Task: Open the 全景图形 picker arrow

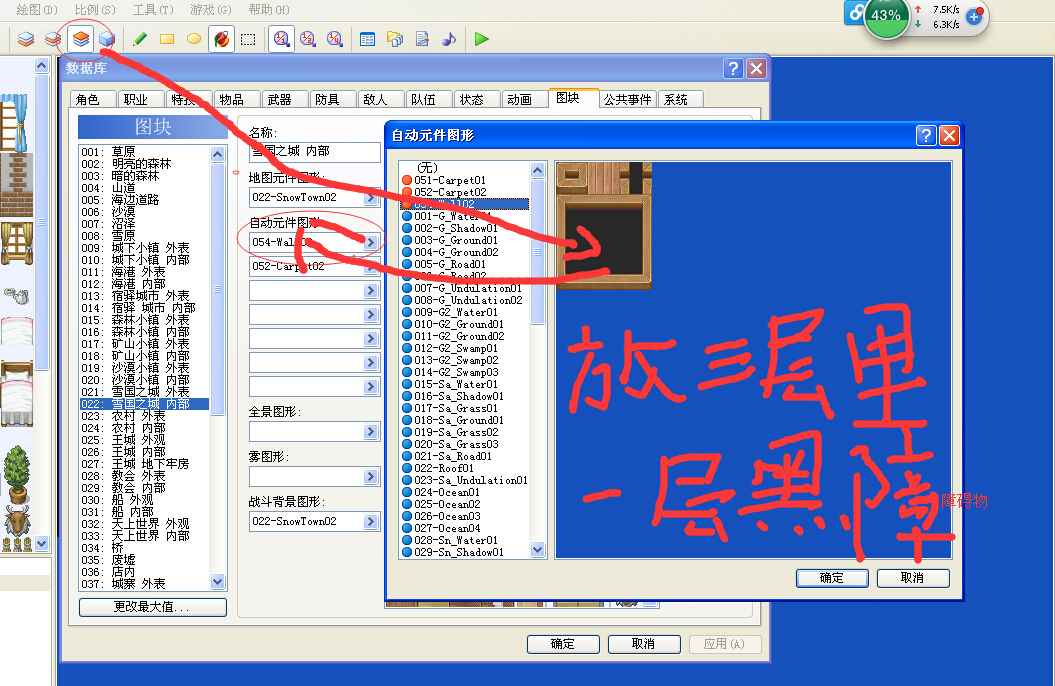Action: 371,431
